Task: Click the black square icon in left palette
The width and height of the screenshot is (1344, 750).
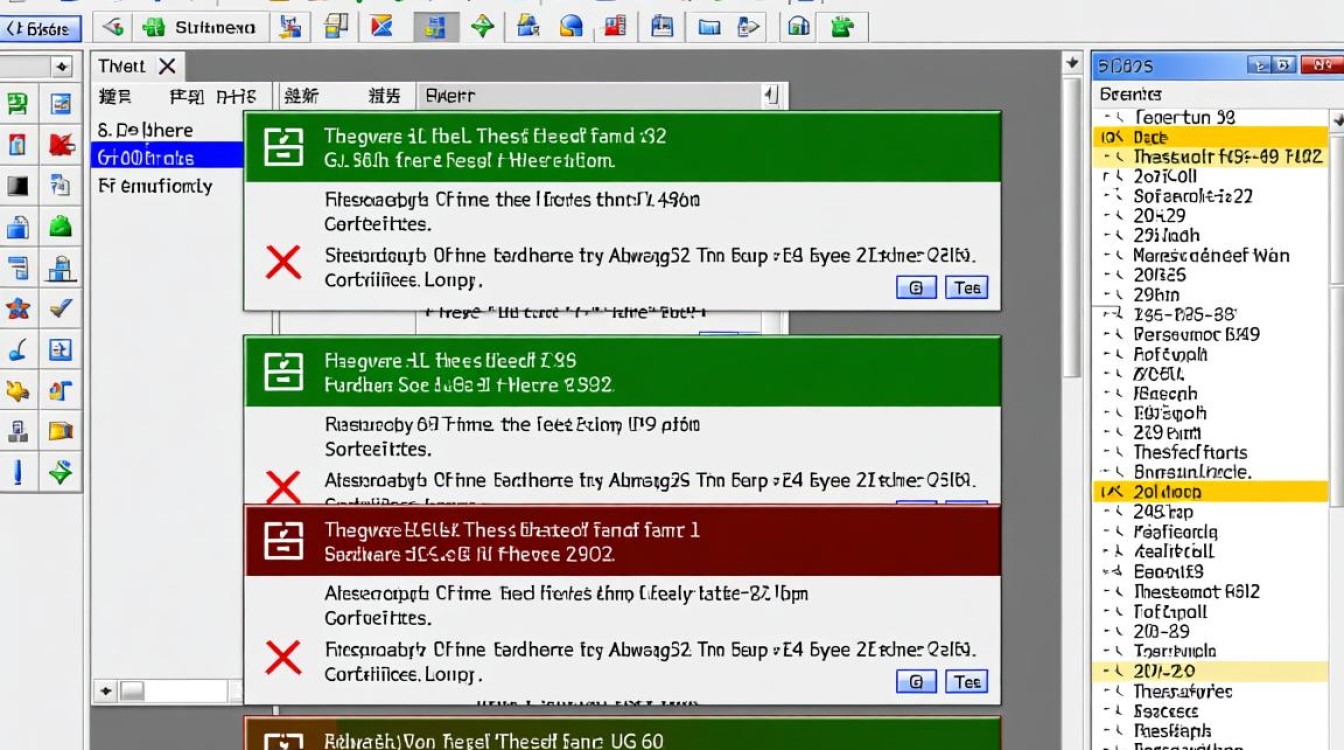Action: pyautogui.click(x=17, y=186)
